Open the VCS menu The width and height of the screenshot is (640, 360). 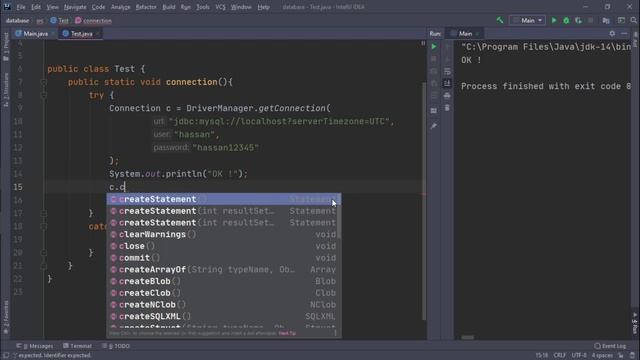[x=220, y=7]
